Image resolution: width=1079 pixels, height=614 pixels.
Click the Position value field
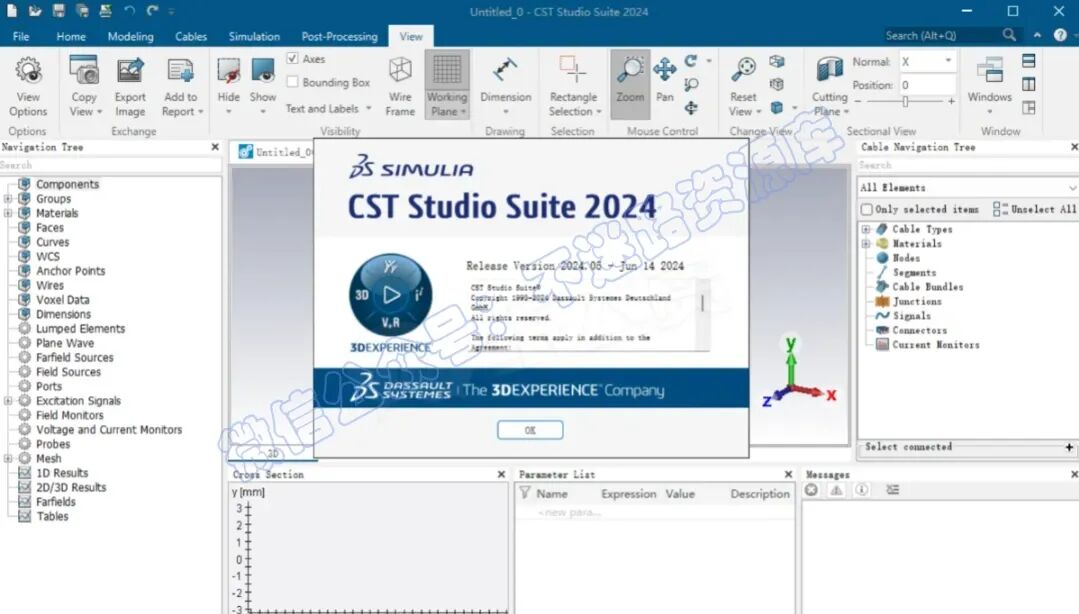pyautogui.click(x=927, y=85)
